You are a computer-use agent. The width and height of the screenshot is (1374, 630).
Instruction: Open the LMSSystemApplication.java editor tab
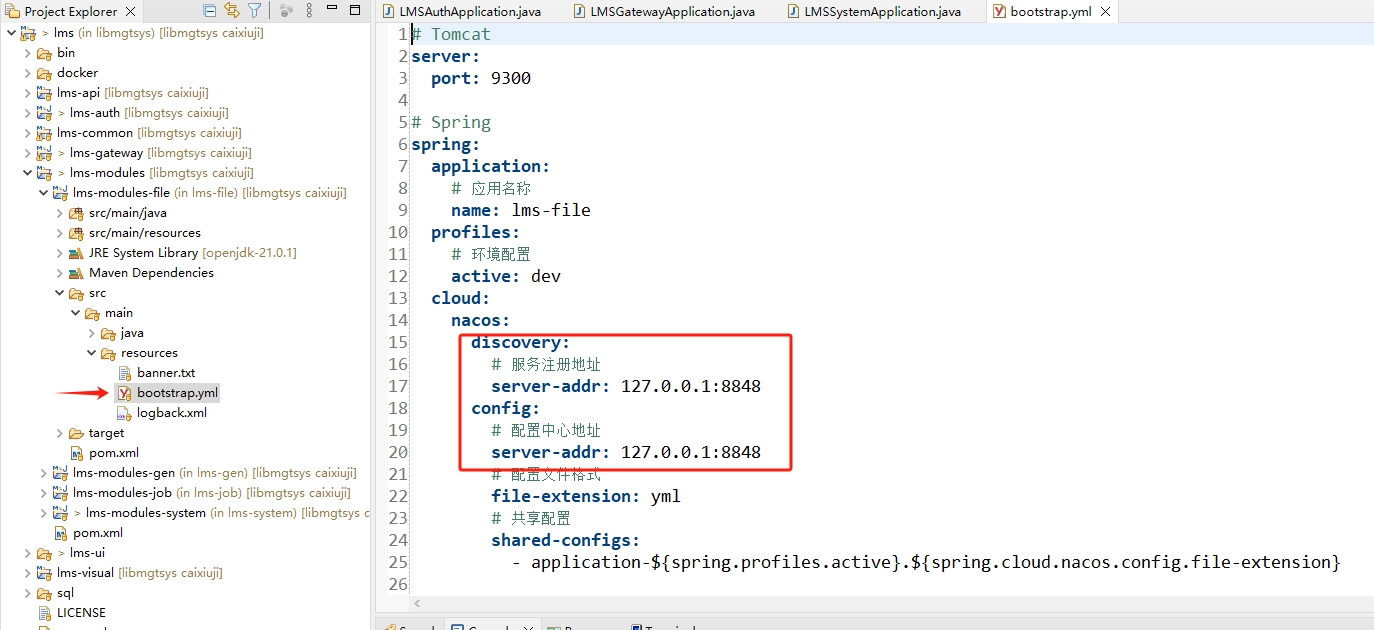click(881, 12)
